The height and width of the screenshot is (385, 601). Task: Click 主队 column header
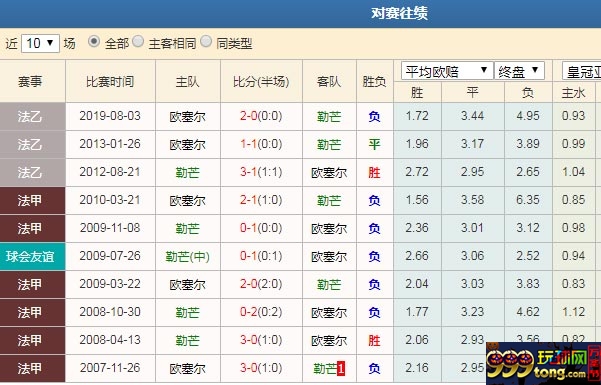coord(187,82)
